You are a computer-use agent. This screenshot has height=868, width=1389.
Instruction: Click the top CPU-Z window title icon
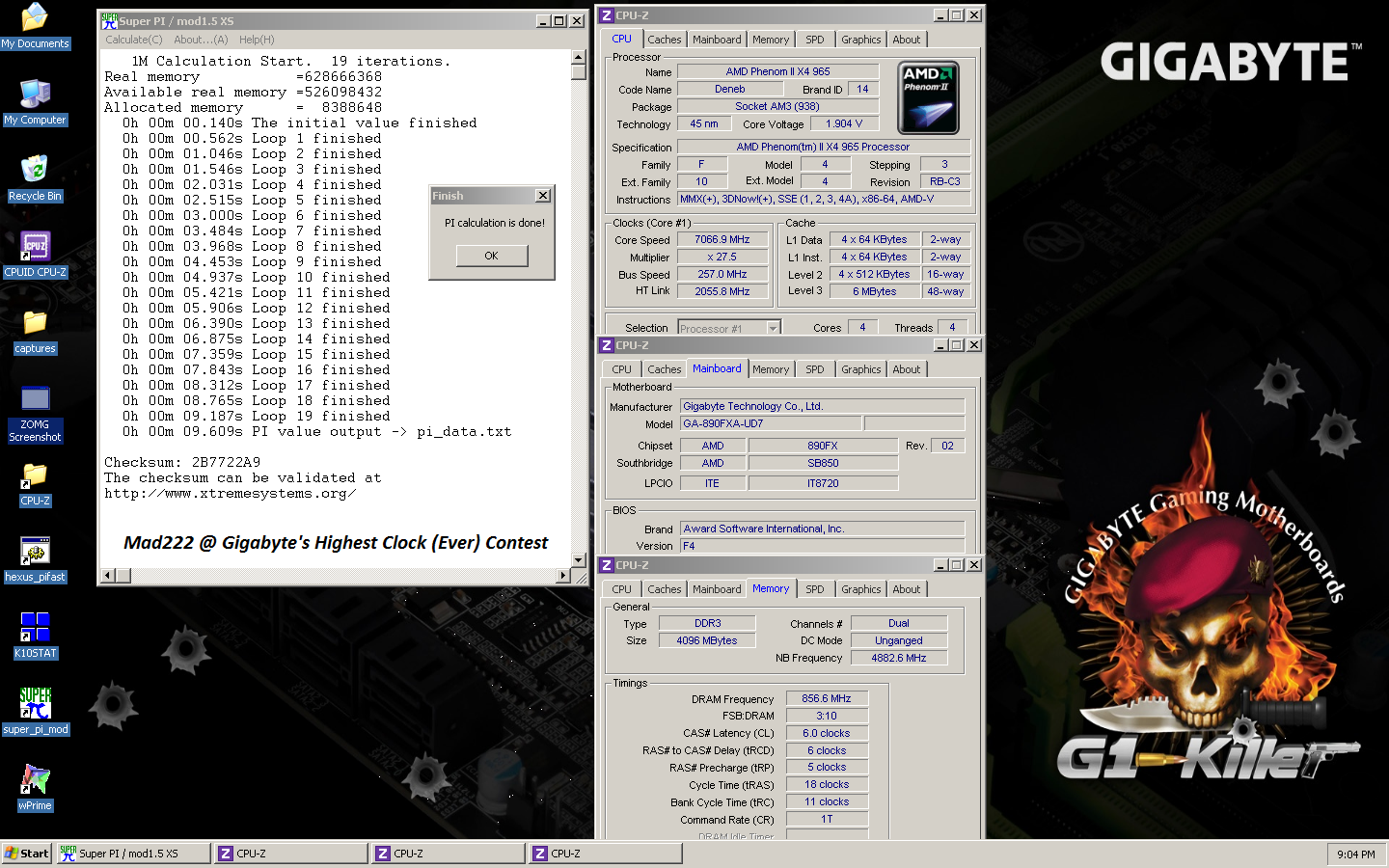(606, 15)
